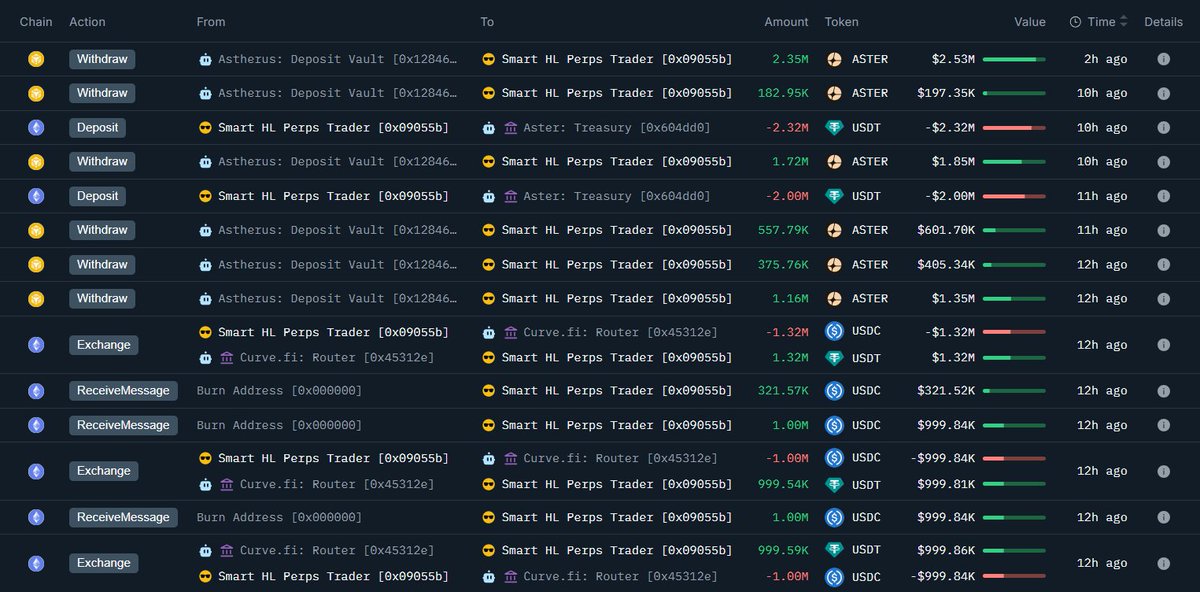This screenshot has width=1200, height=592.
Task: Open Astherus Deposit Vault address in the 2.35M row
Action: [338, 59]
